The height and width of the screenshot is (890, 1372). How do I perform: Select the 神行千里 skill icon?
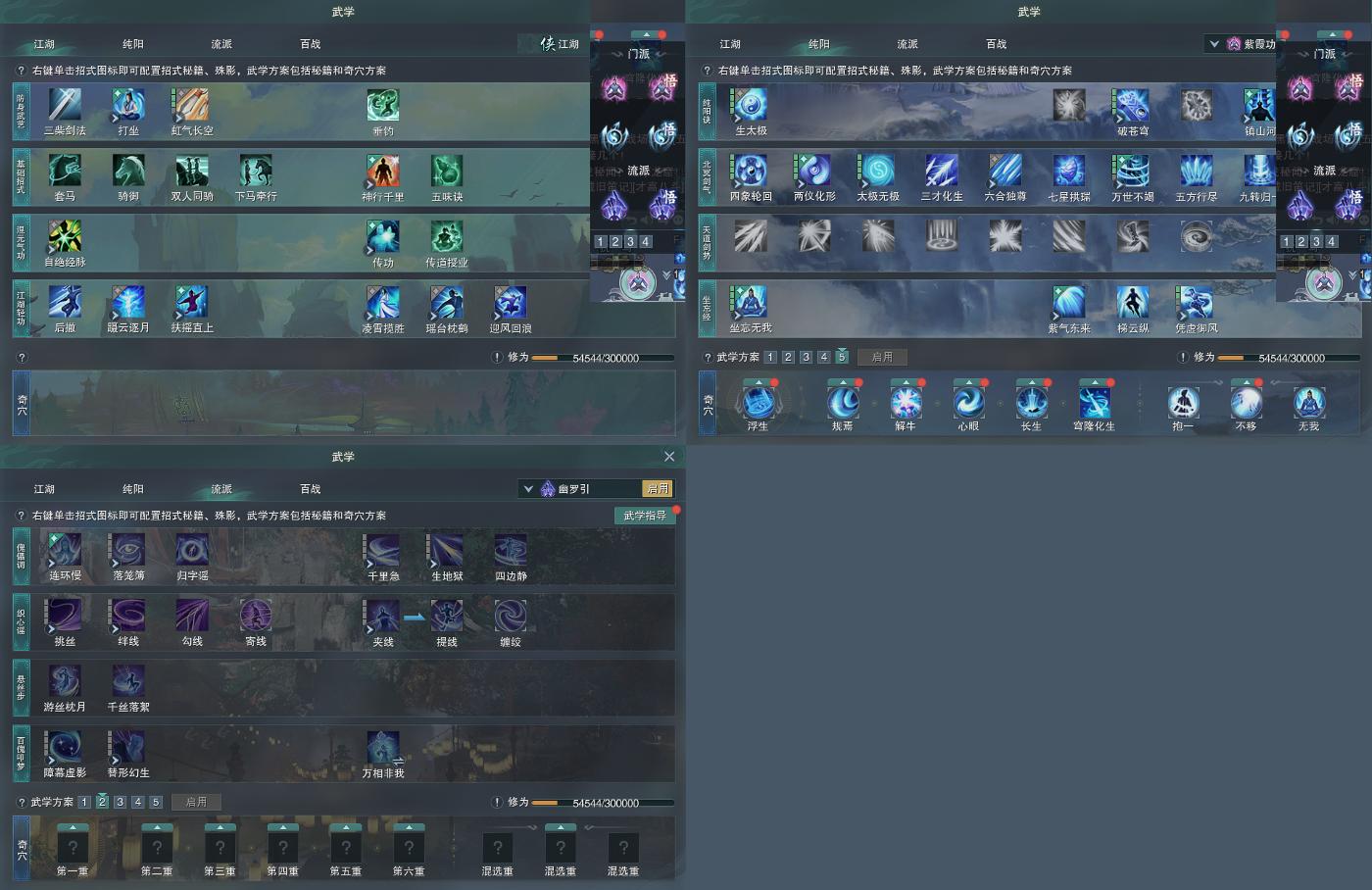click(383, 171)
